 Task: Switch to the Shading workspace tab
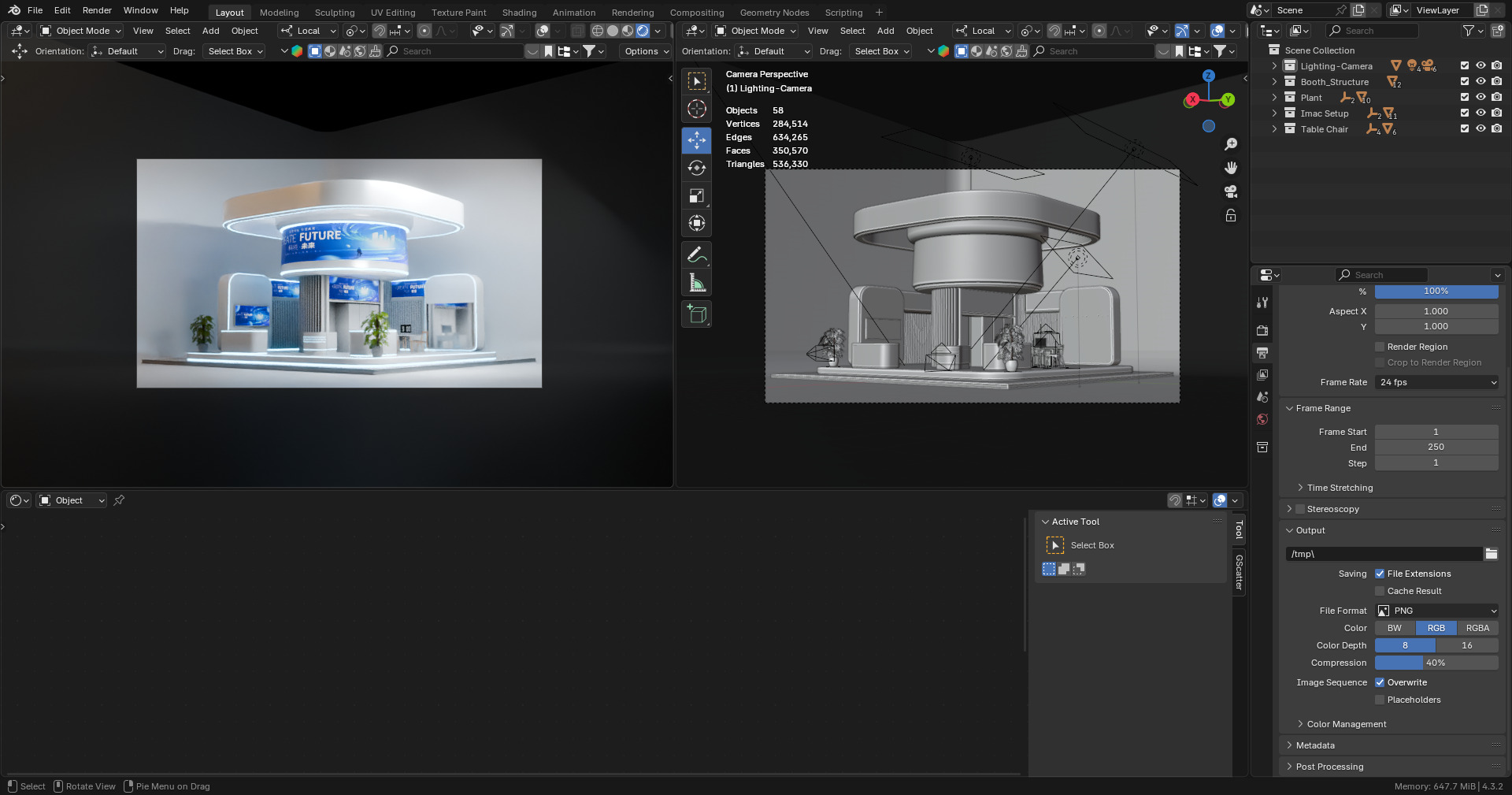pyautogui.click(x=519, y=13)
